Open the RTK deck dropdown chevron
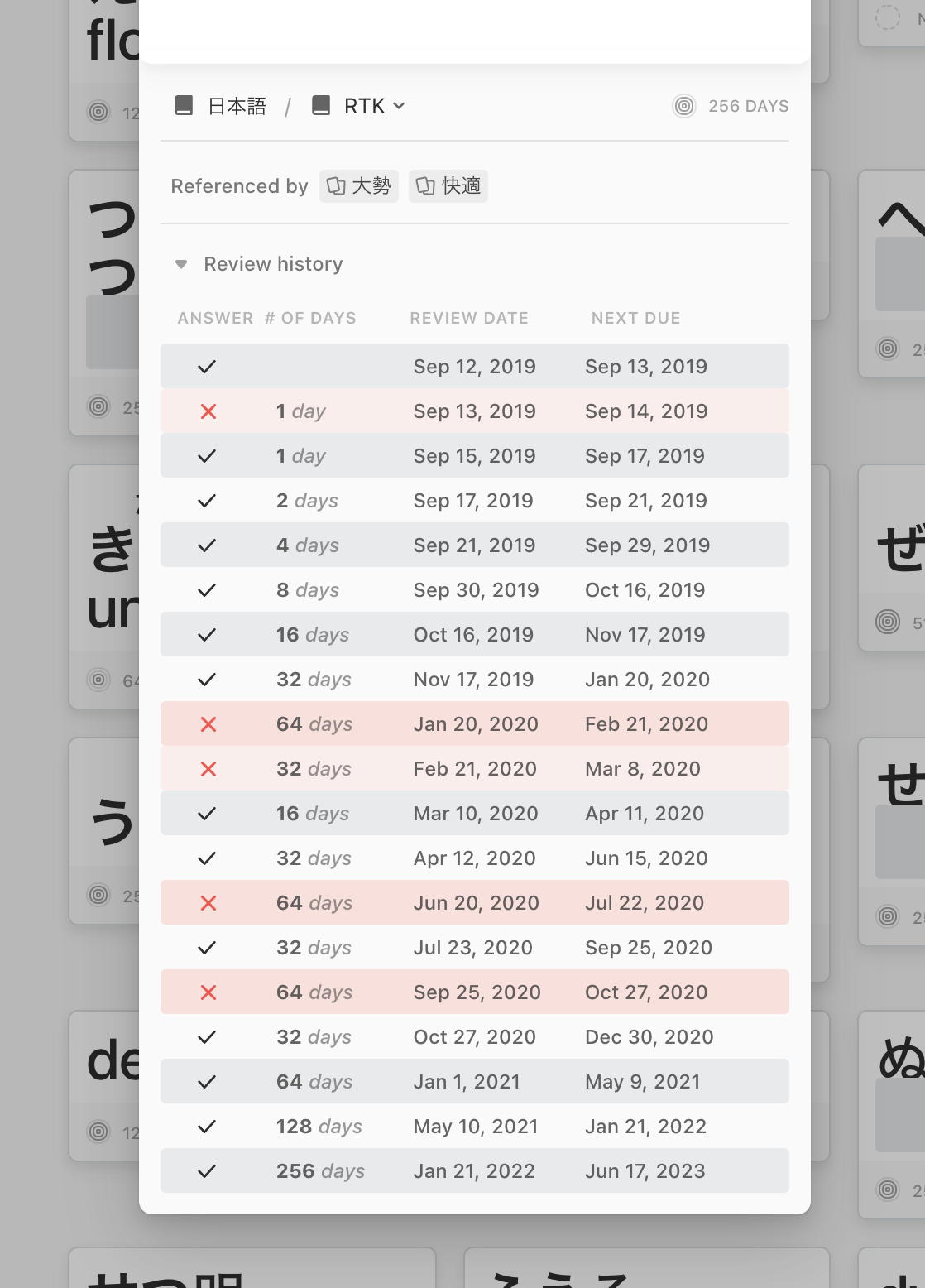Viewport: 925px width, 1288px height. (400, 106)
